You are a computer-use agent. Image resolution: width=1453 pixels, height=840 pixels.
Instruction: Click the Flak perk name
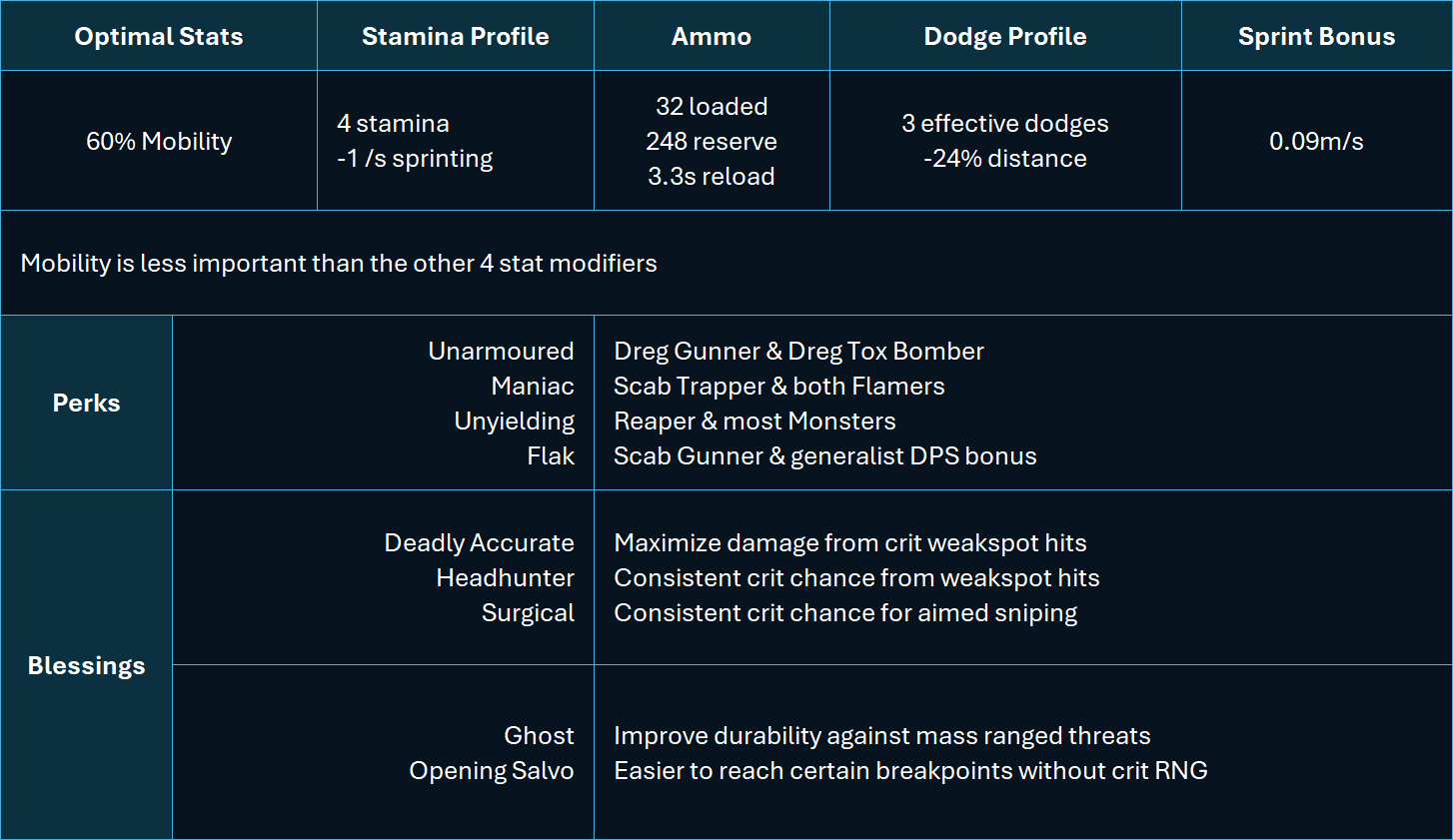[x=551, y=455]
